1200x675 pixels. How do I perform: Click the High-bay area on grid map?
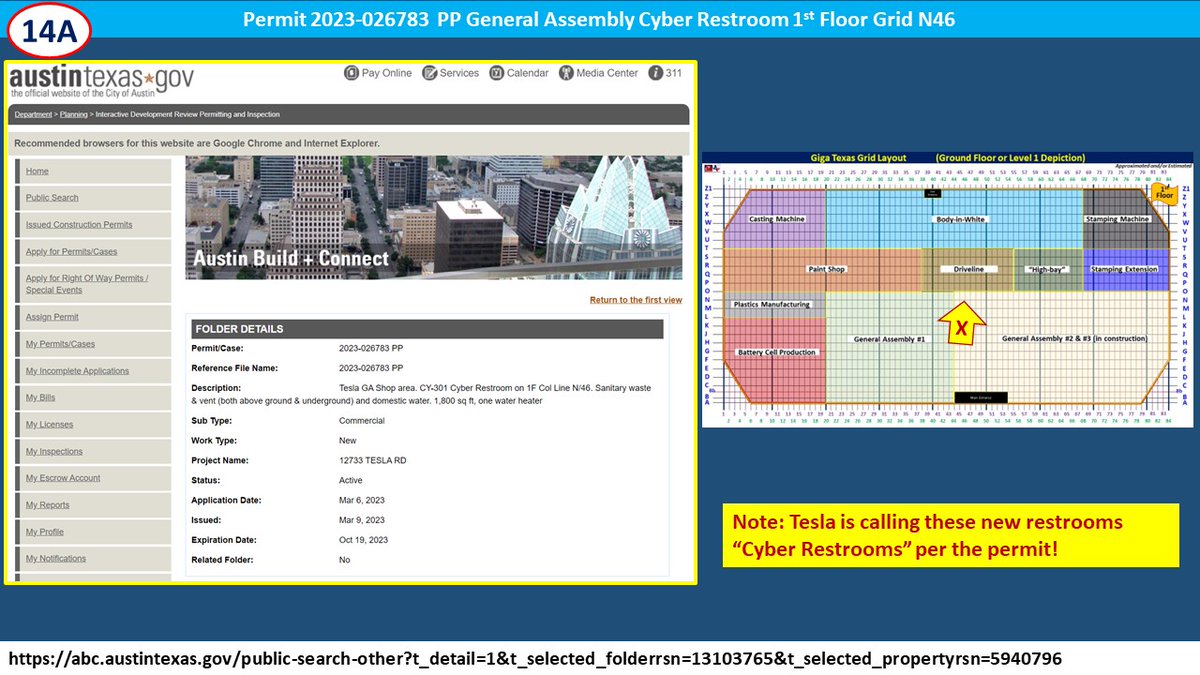point(1047,269)
